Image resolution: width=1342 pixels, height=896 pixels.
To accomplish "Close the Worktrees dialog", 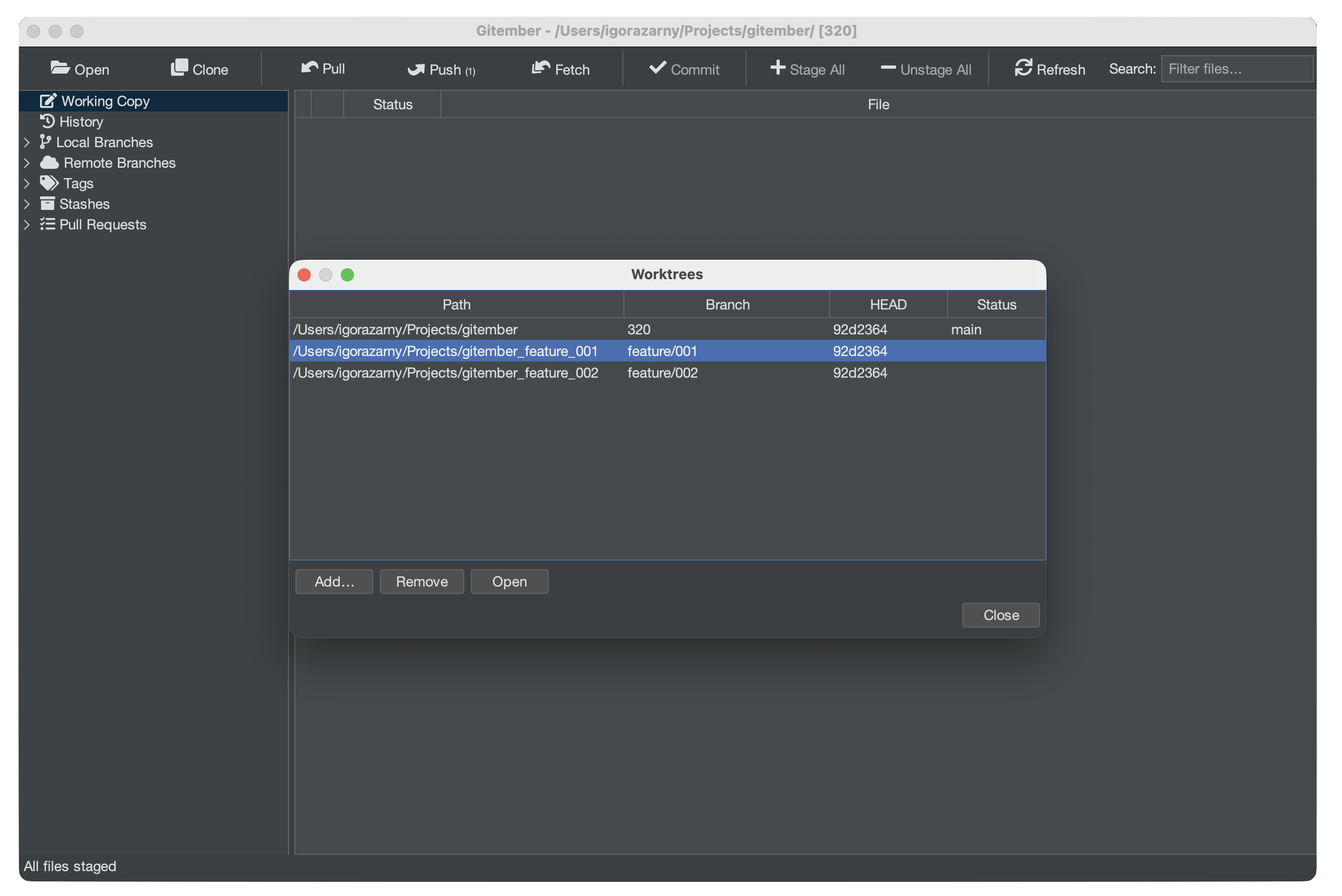I will tap(1000, 615).
